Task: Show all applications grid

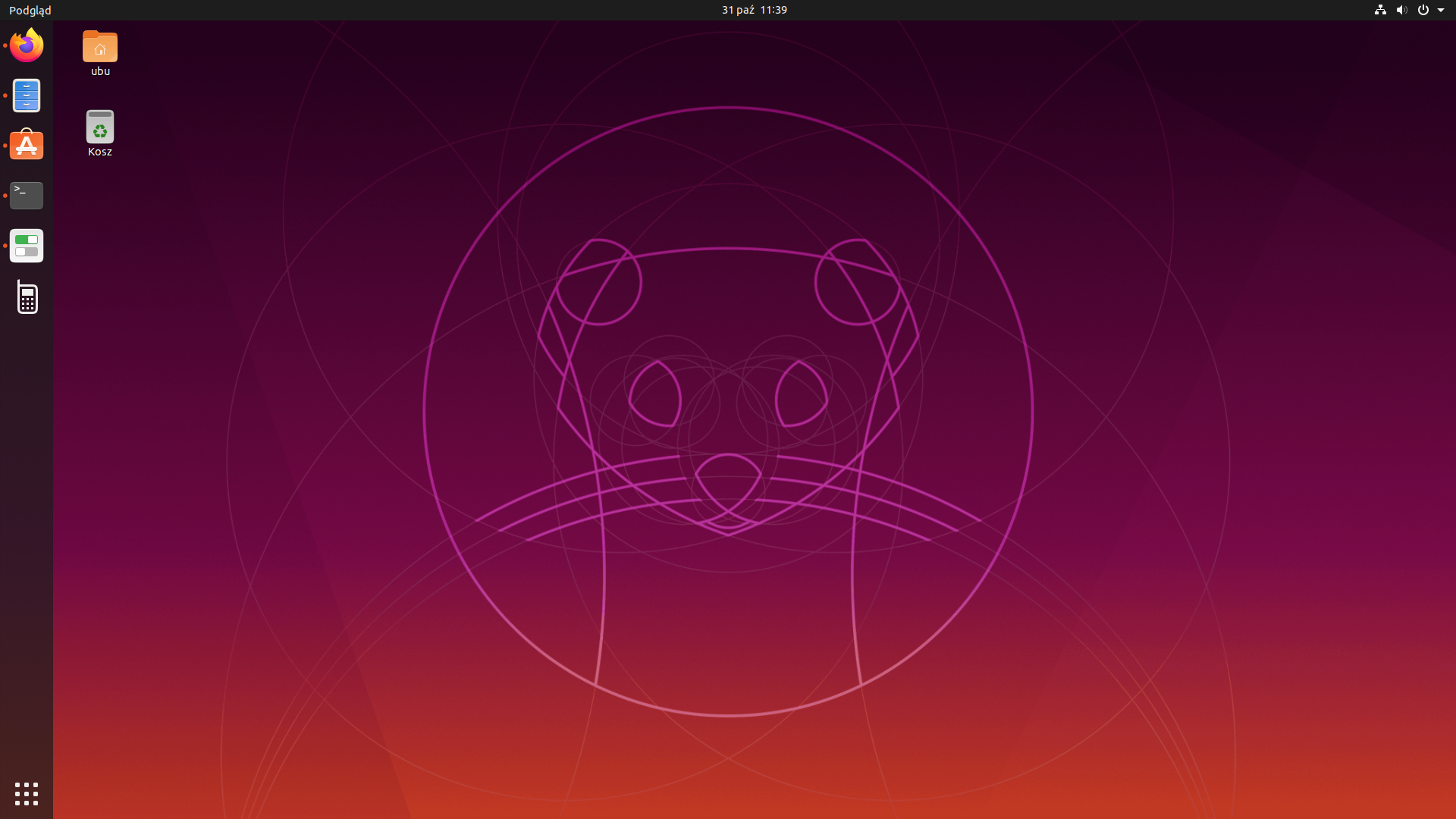Action: (x=27, y=793)
